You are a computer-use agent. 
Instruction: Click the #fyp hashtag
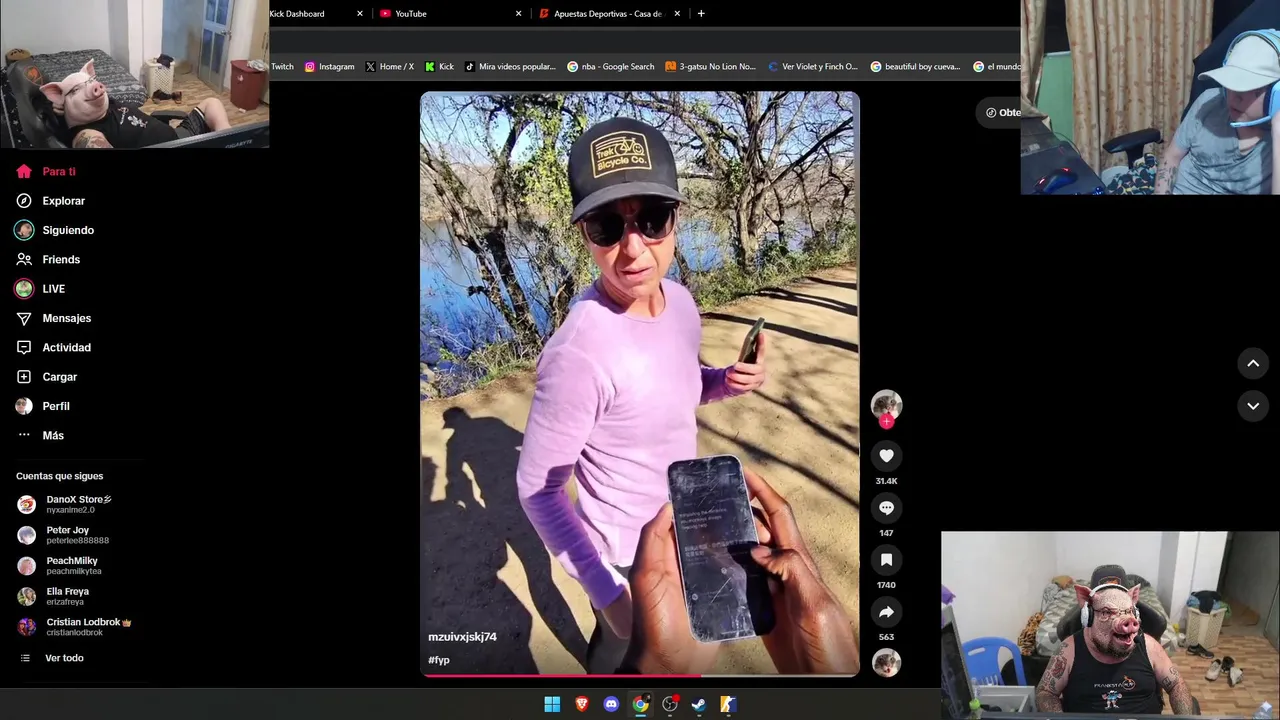tap(439, 660)
